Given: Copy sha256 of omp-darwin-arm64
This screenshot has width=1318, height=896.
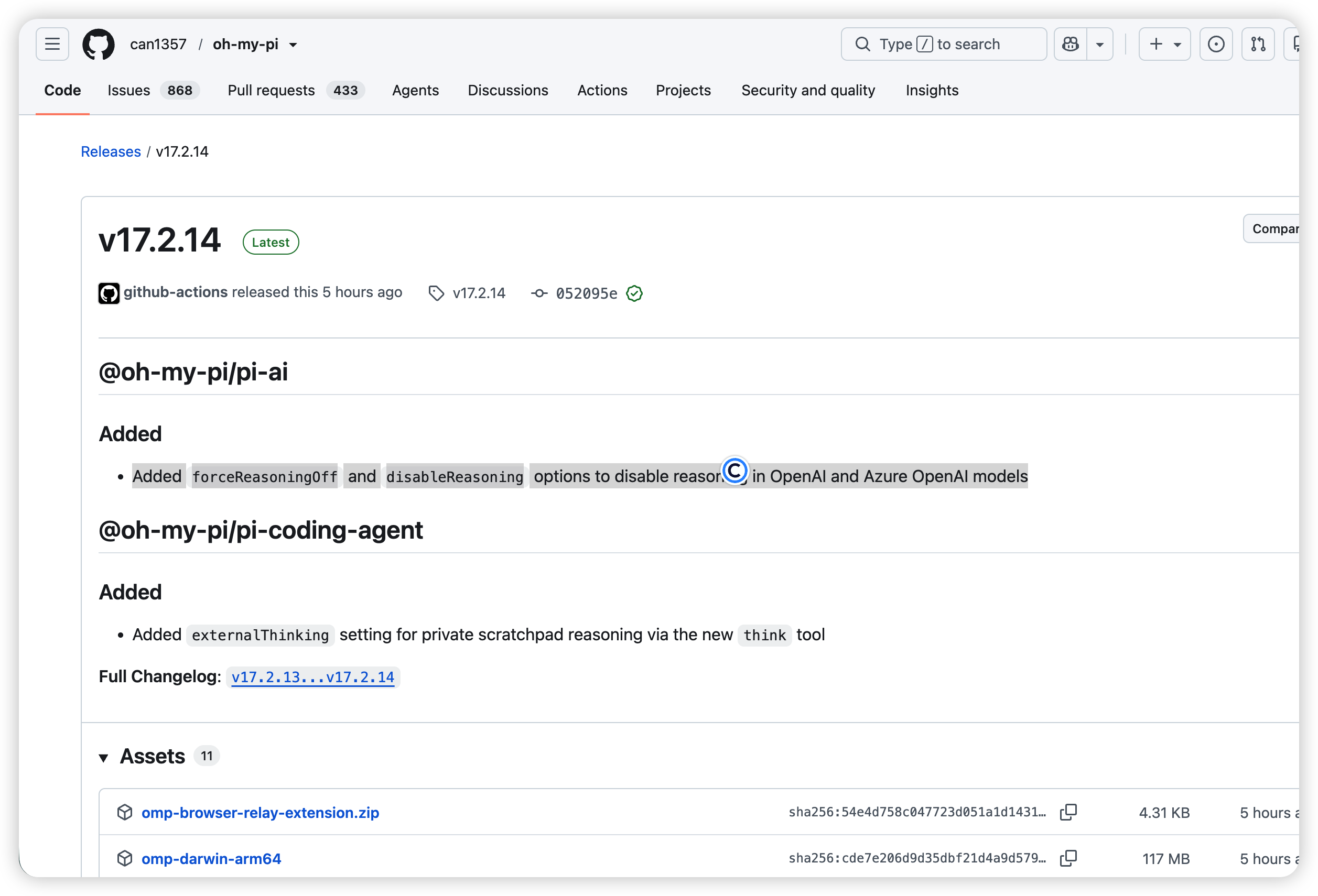Looking at the screenshot, I should pyautogui.click(x=1068, y=858).
